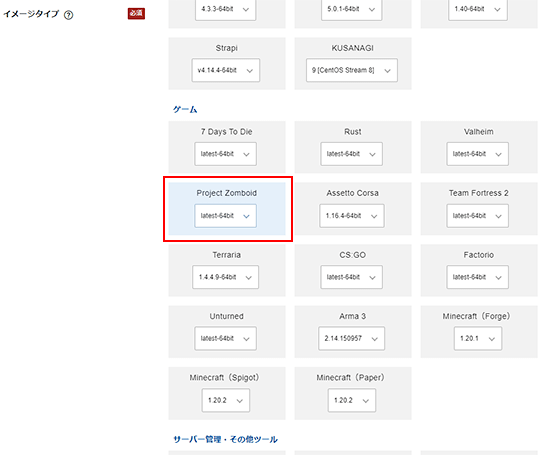
Task: Click the help icon beside イメージタイプ
Action: tap(69, 15)
